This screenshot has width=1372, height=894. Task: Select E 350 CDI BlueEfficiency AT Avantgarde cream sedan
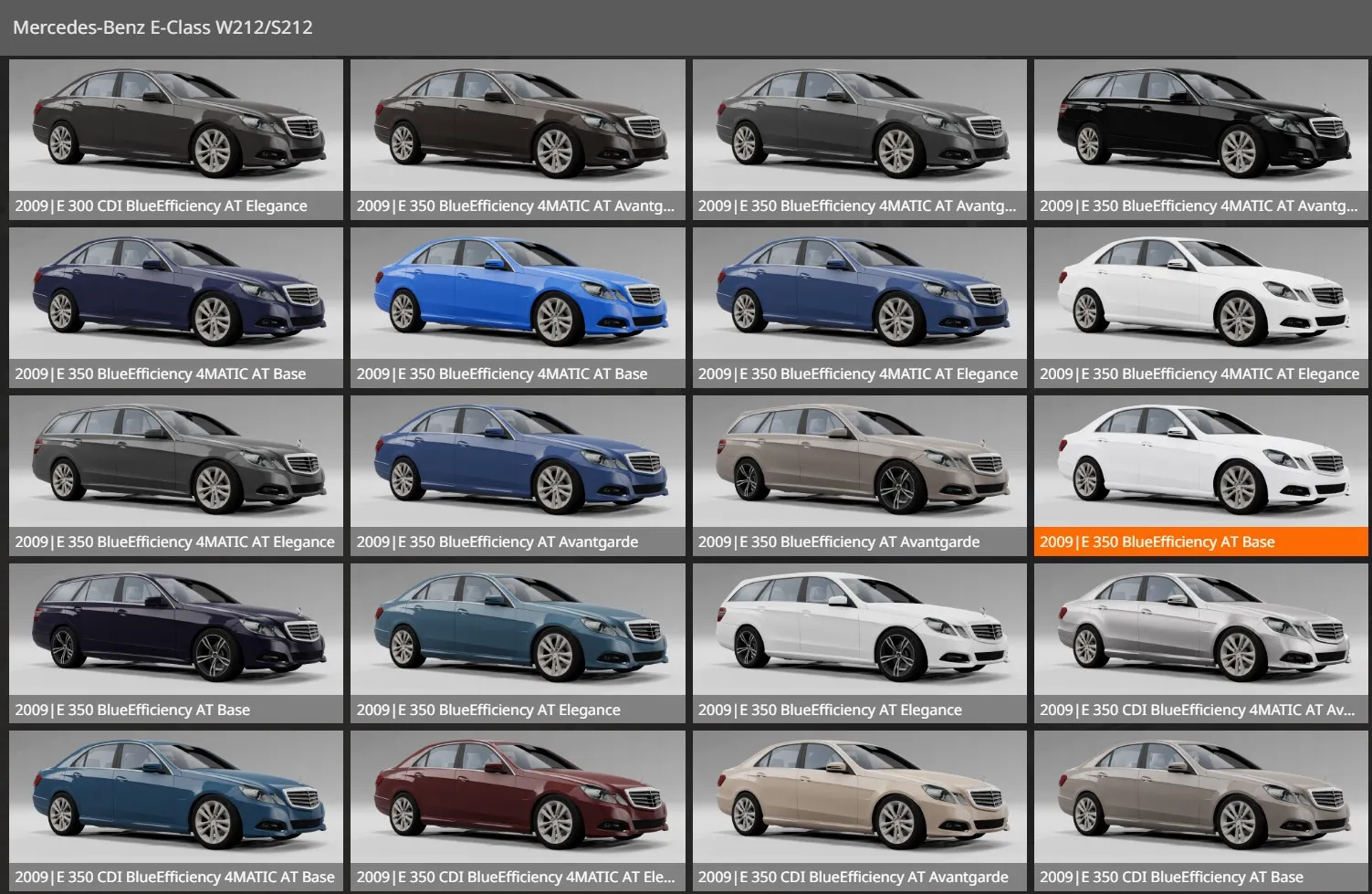click(x=859, y=811)
